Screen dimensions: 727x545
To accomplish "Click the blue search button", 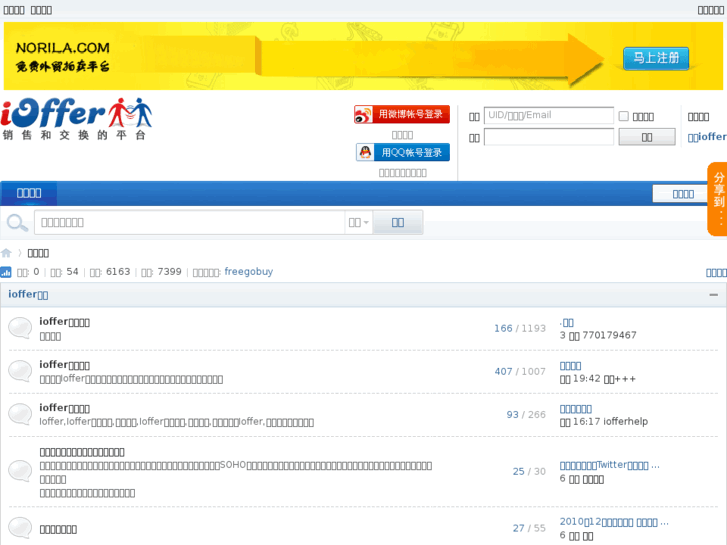I will pos(398,223).
